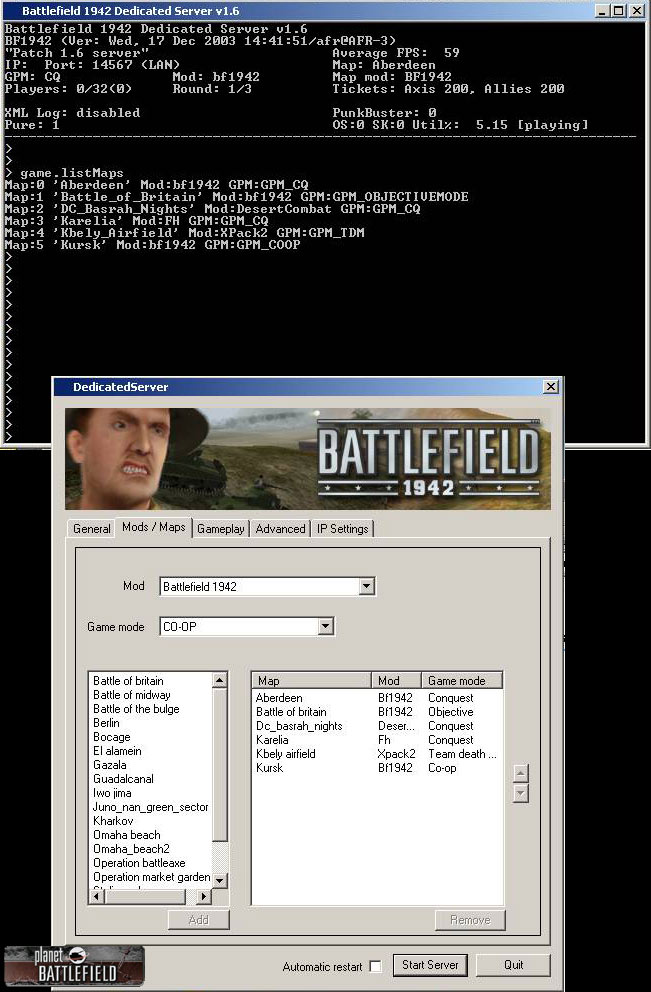
Task: Select Battle of the bulge map
Action: coord(136,709)
